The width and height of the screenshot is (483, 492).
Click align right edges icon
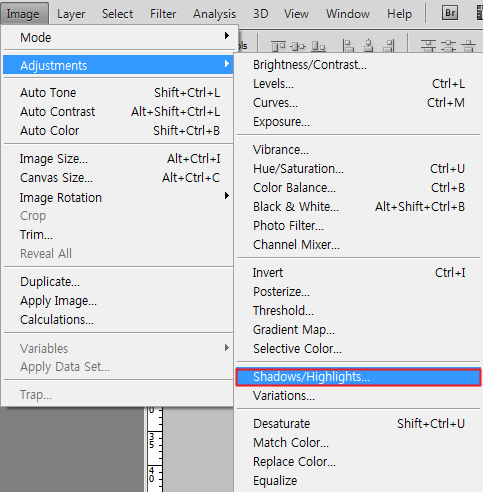coord(389,46)
